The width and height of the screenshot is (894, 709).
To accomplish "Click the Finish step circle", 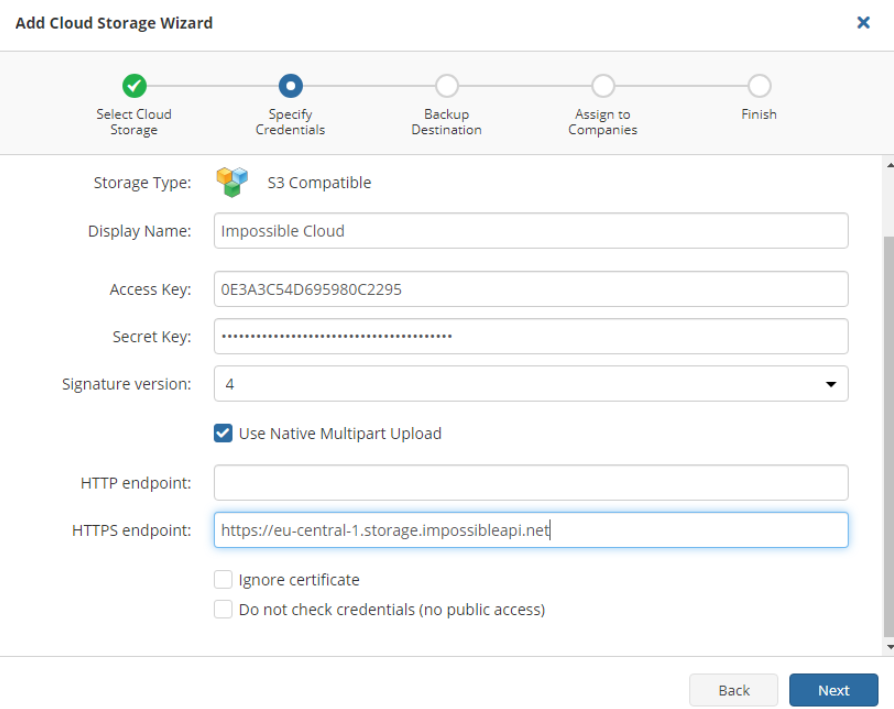I will (x=759, y=86).
